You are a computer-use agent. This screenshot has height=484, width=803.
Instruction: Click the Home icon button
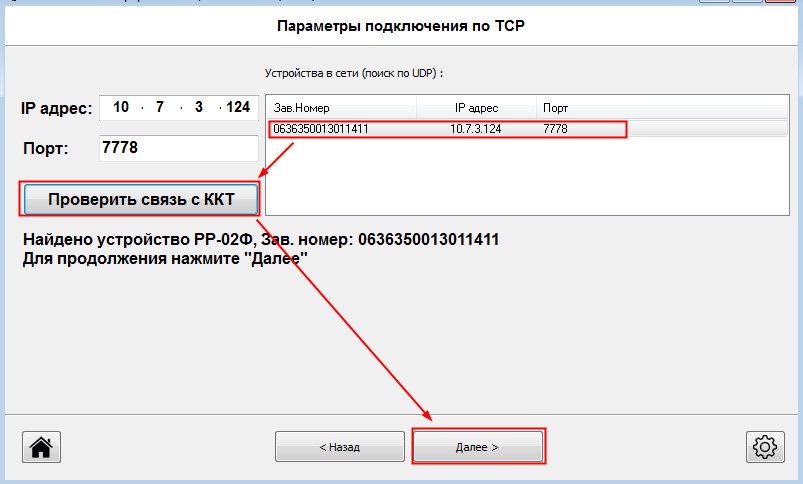tap(42, 447)
